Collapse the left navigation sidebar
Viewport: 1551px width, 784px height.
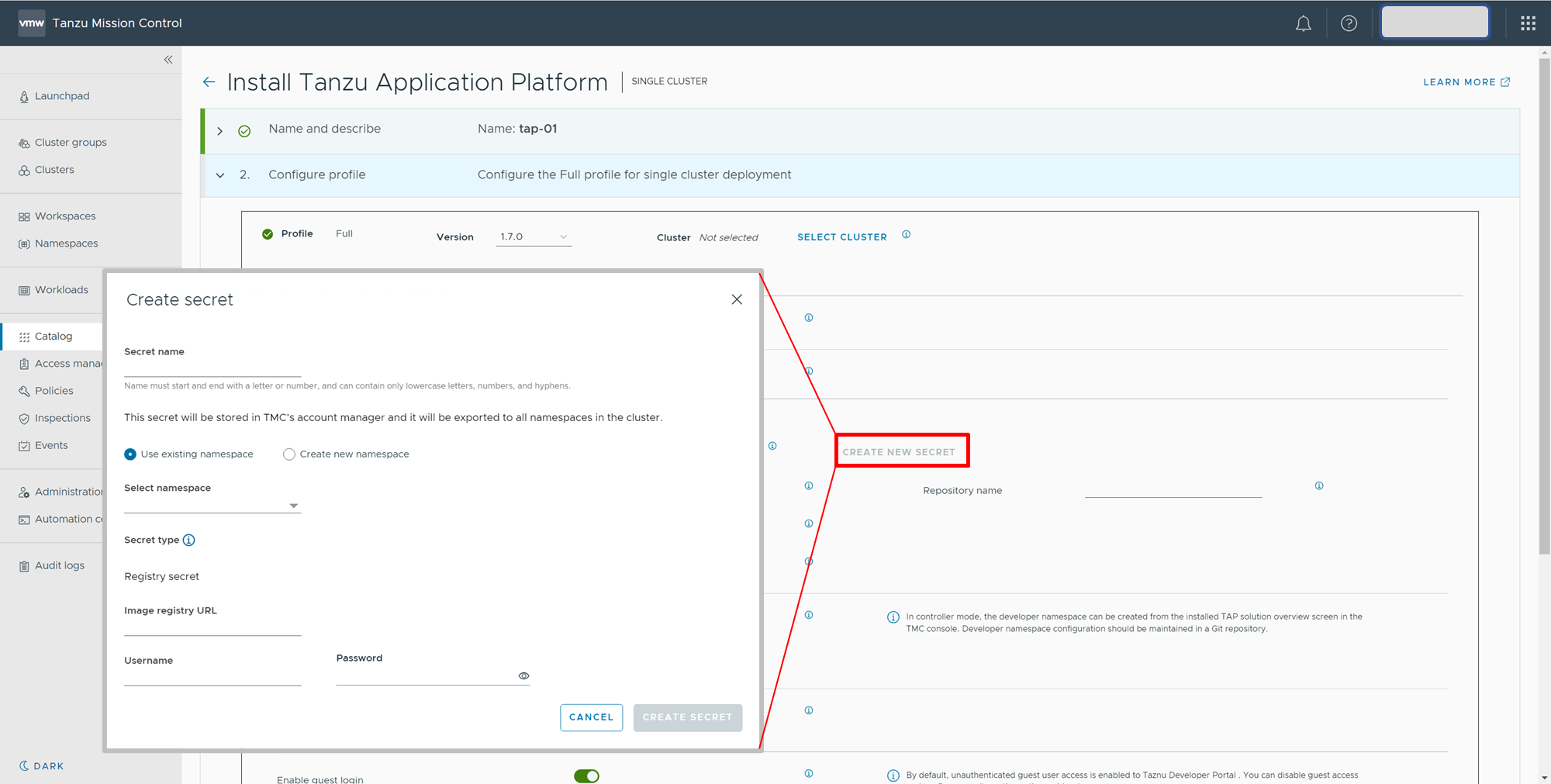(168, 60)
